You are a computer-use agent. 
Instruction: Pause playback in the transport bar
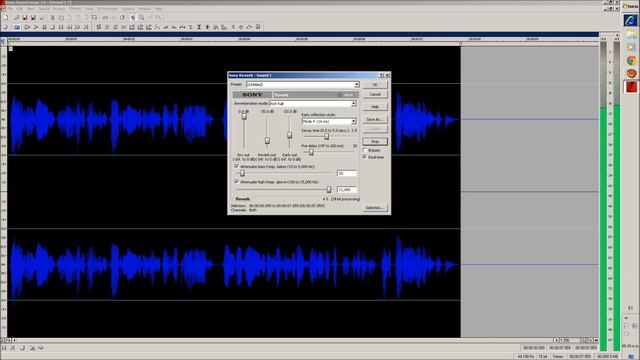(44, 27)
